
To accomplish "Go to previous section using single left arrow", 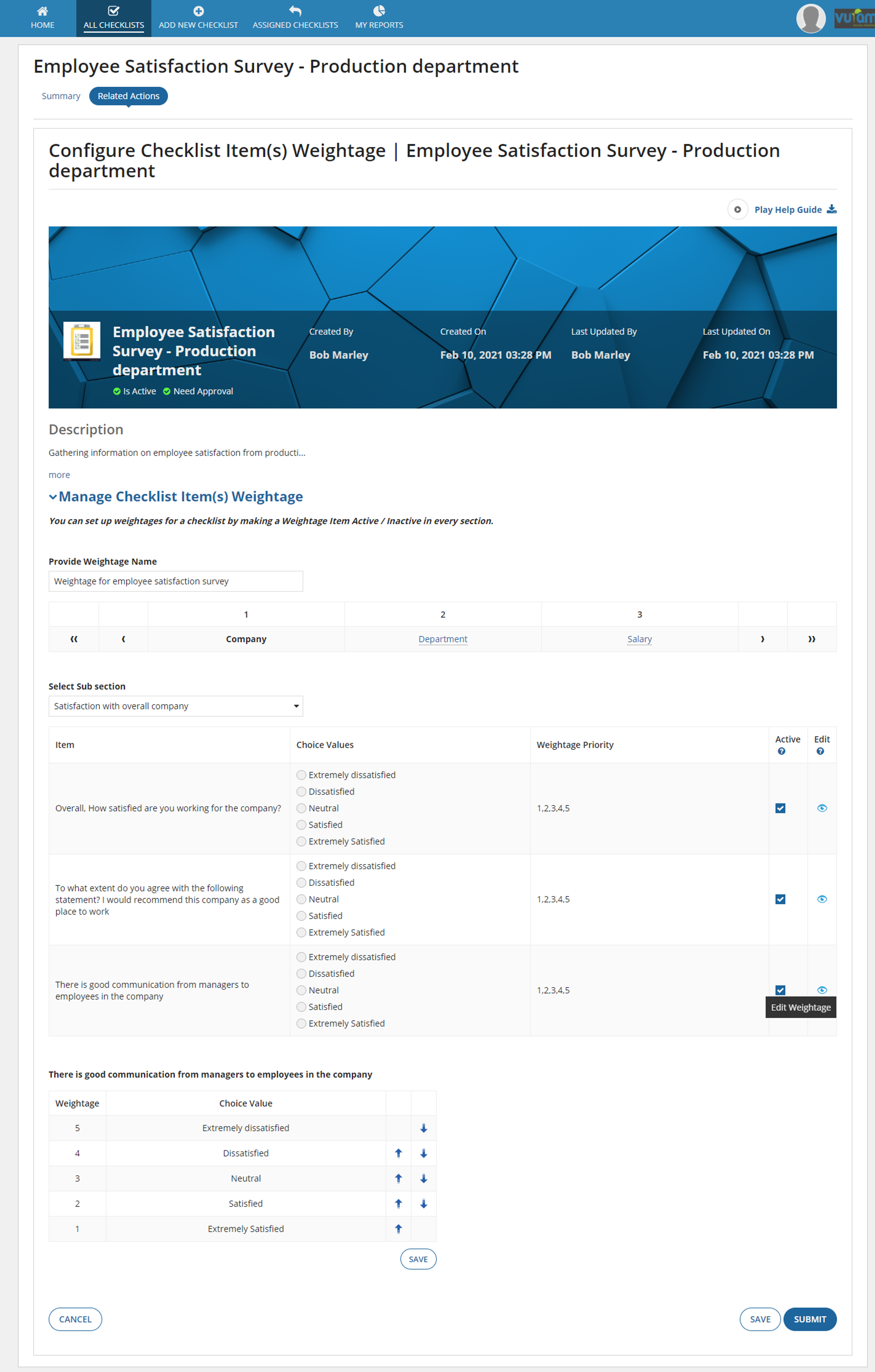I will pyautogui.click(x=123, y=639).
